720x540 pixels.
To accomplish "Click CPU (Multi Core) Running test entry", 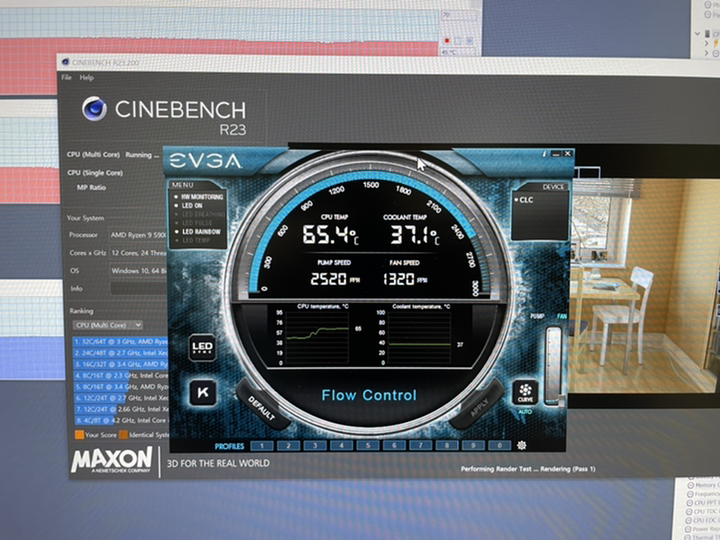I will point(113,155).
